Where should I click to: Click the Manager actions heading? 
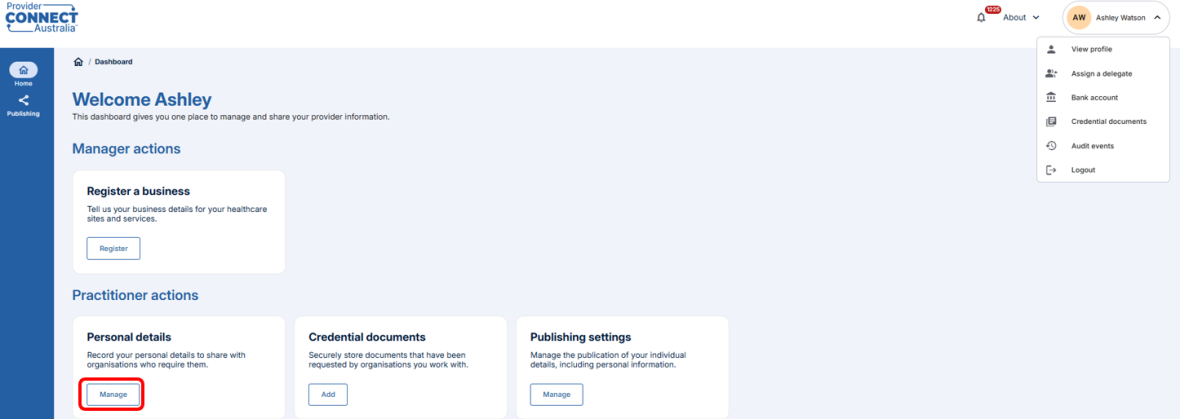[126, 148]
